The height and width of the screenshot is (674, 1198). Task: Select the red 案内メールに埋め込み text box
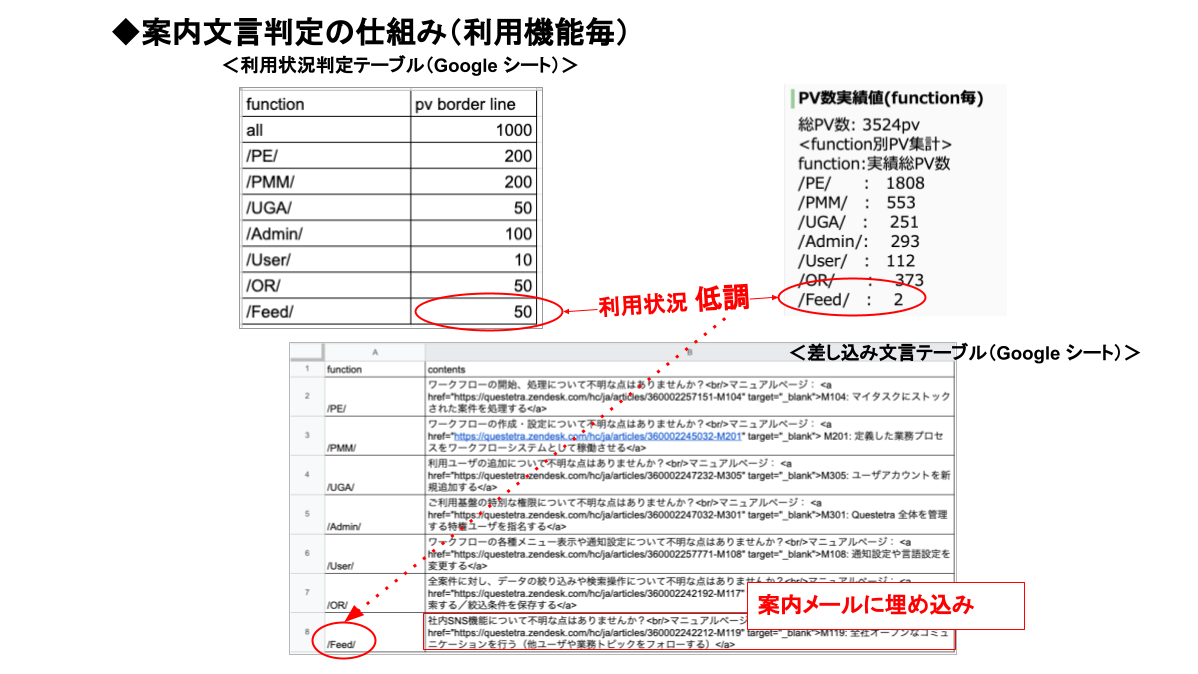point(866,605)
